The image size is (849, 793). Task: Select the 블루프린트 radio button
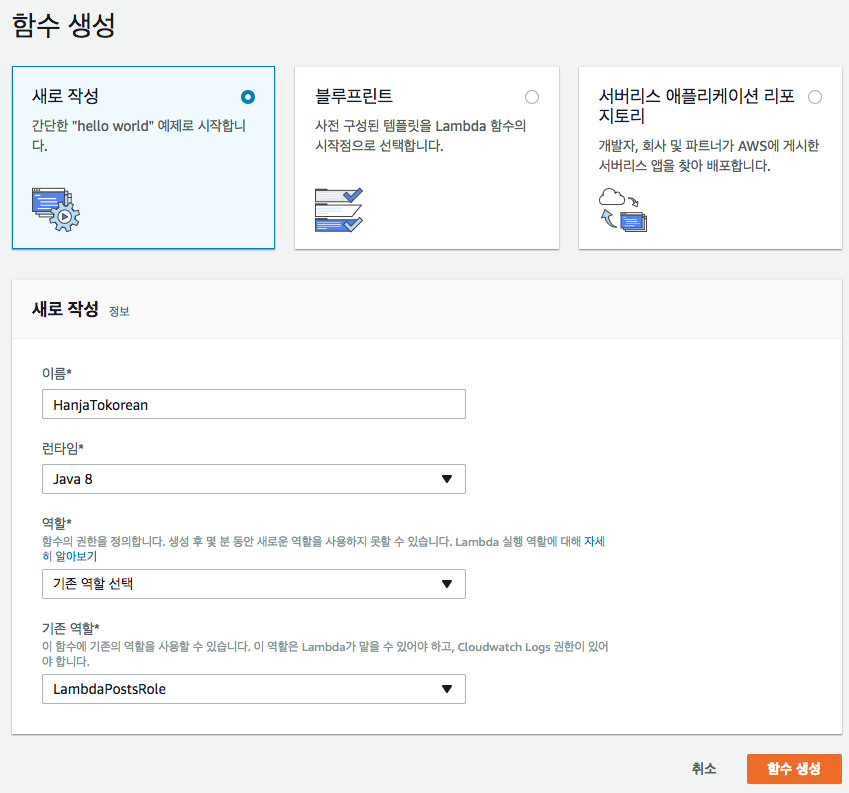(x=532, y=97)
